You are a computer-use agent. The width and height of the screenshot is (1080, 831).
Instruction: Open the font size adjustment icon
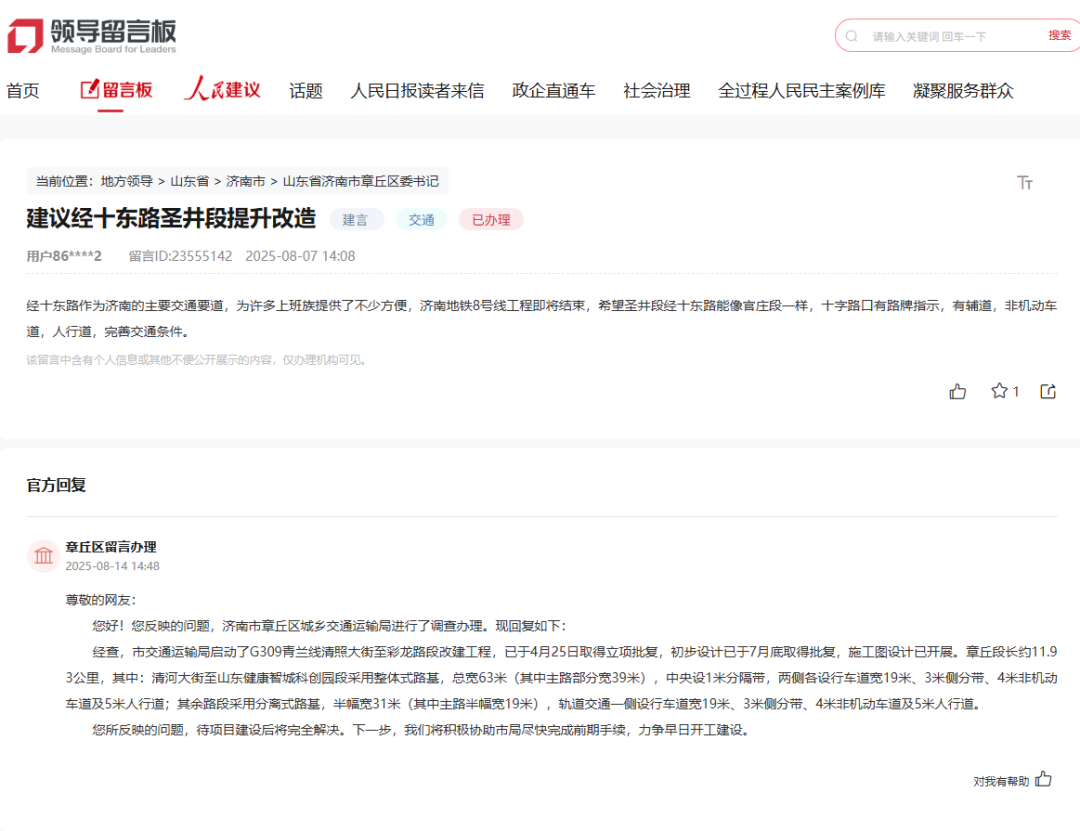(1024, 182)
